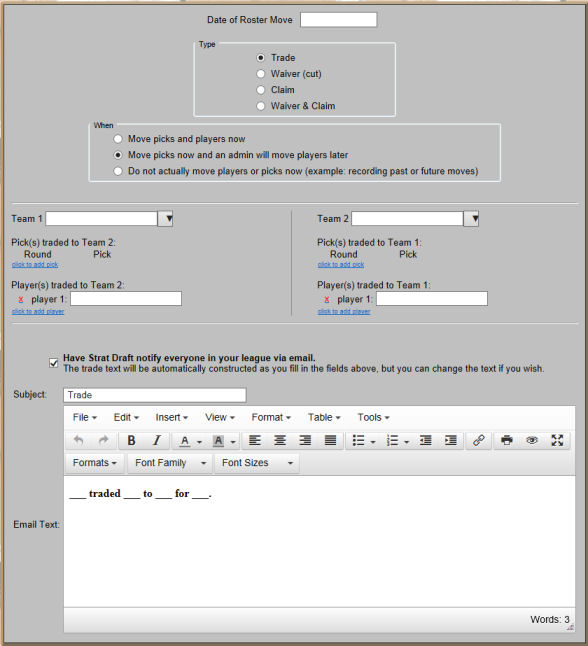Increase indent of the paragraph

tap(451, 440)
